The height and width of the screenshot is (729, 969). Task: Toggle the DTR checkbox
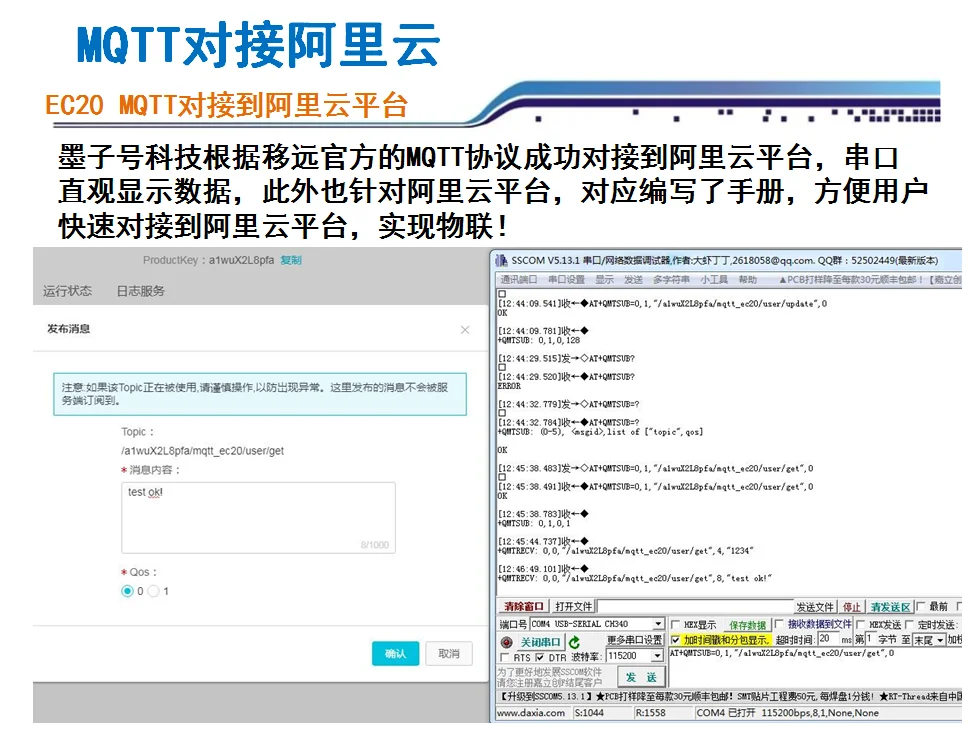click(540, 657)
